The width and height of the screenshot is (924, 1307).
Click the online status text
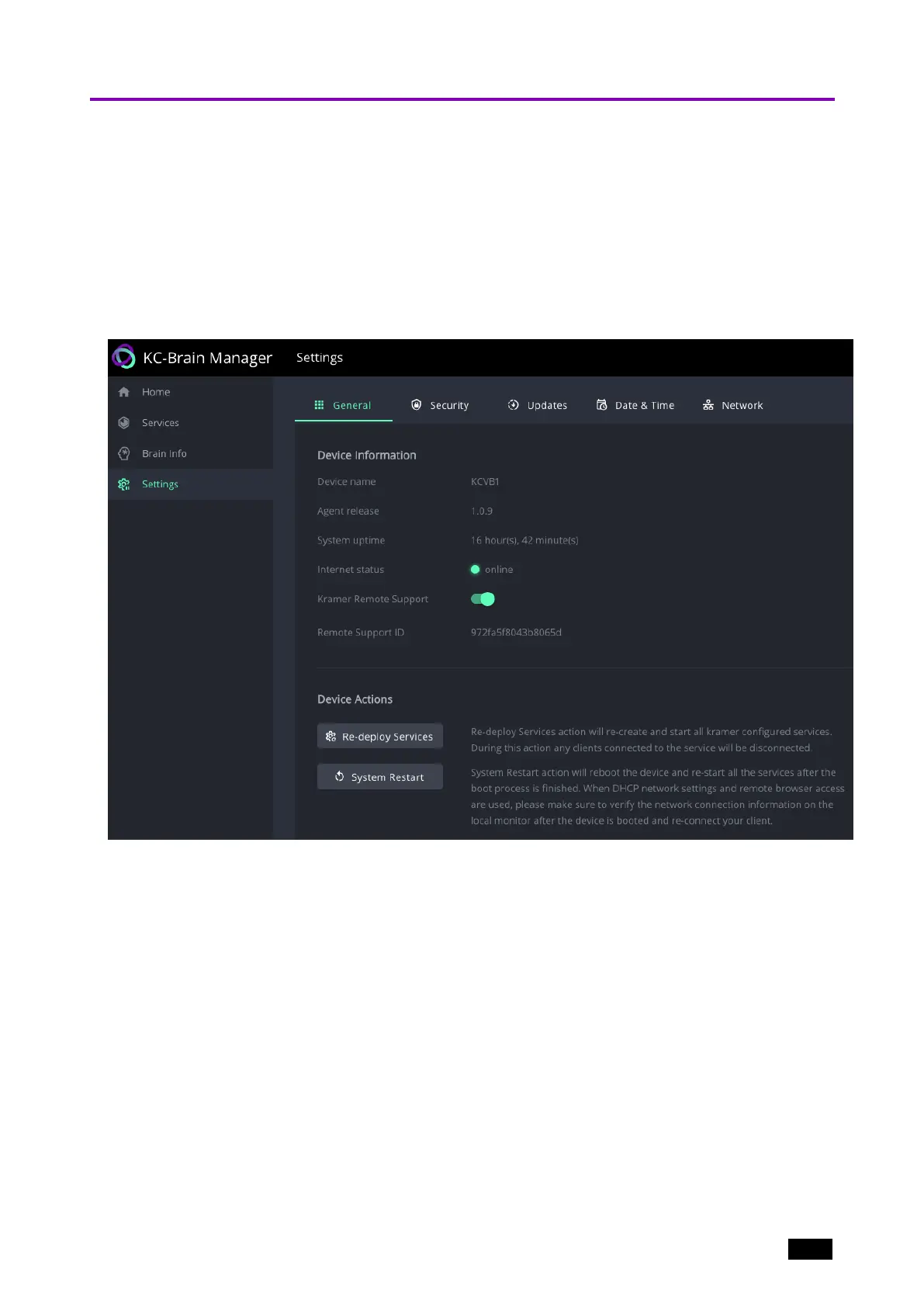coord(499,570)
